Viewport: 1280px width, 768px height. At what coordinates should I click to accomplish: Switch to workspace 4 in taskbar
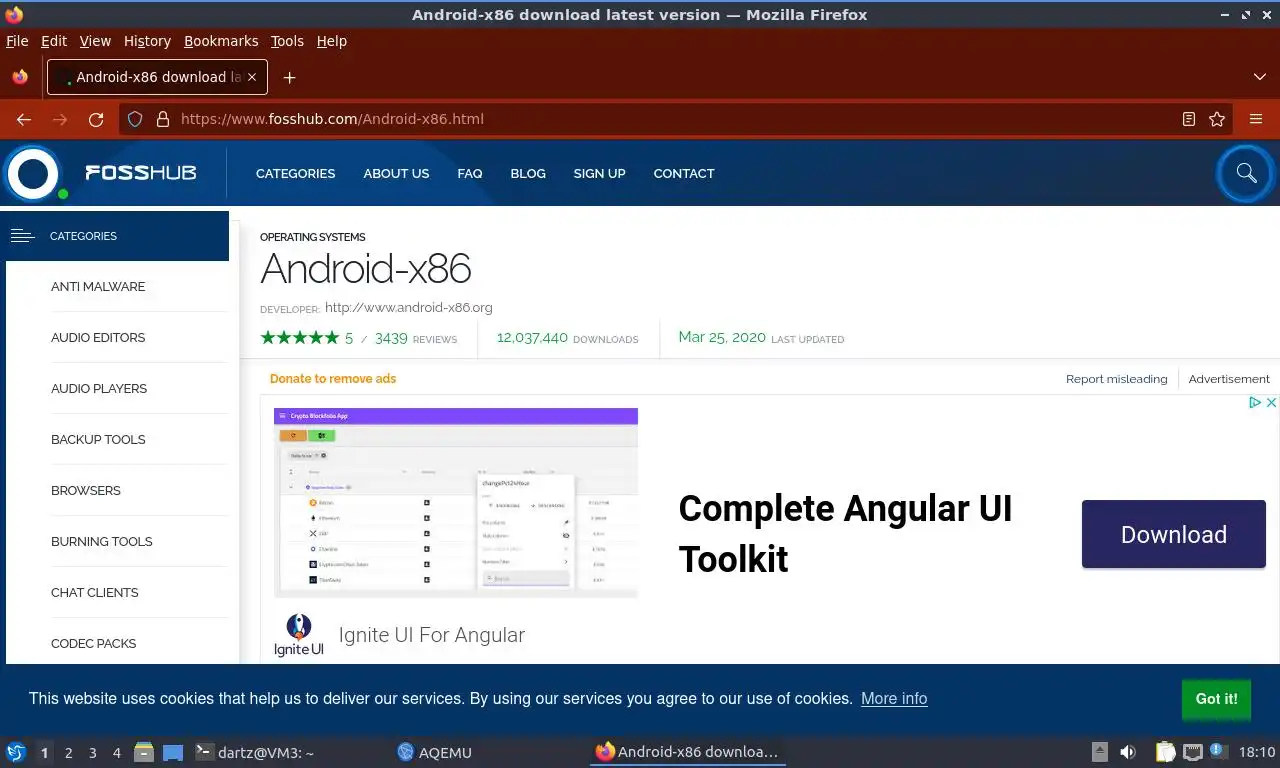117,753
